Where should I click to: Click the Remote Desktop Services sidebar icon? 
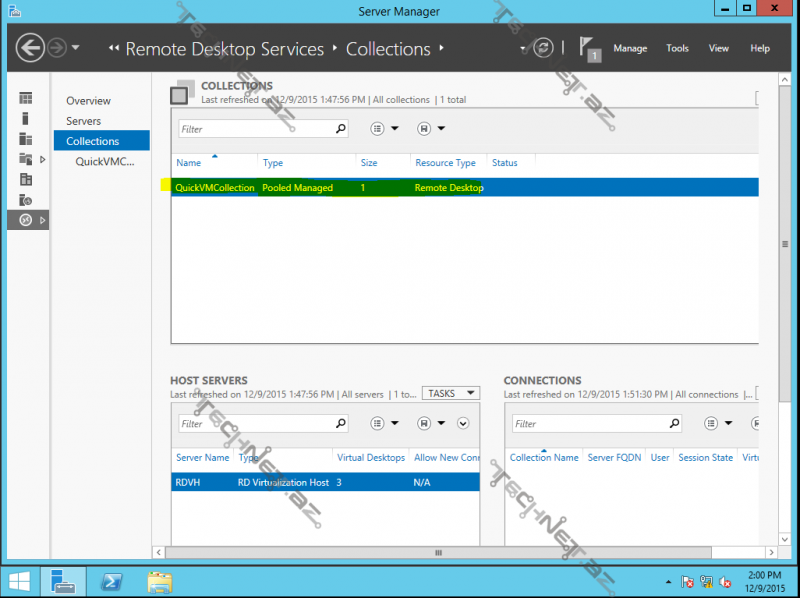27,219
